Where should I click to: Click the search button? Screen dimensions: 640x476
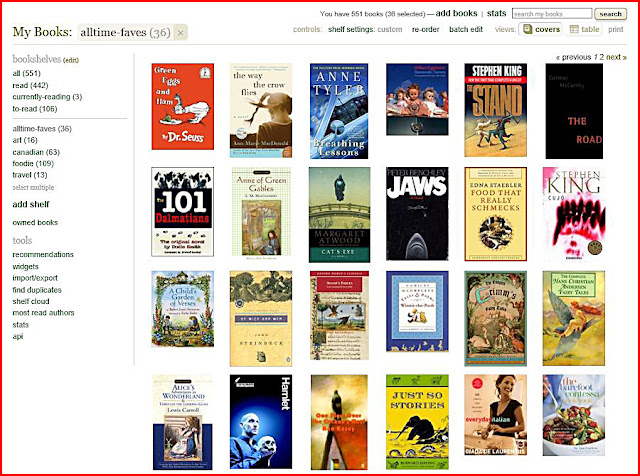pos(610,14)
